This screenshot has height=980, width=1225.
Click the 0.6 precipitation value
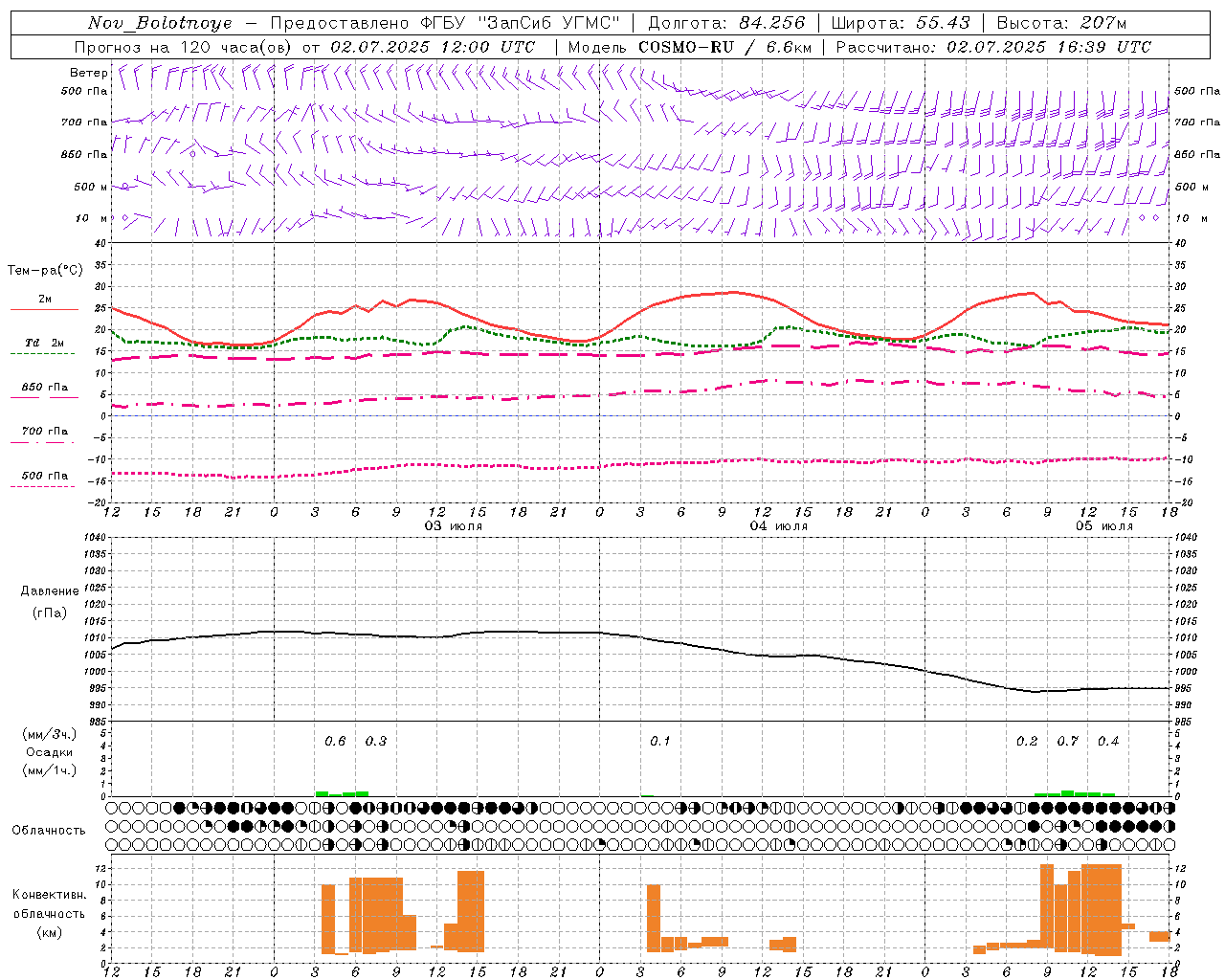coord(335,742)
